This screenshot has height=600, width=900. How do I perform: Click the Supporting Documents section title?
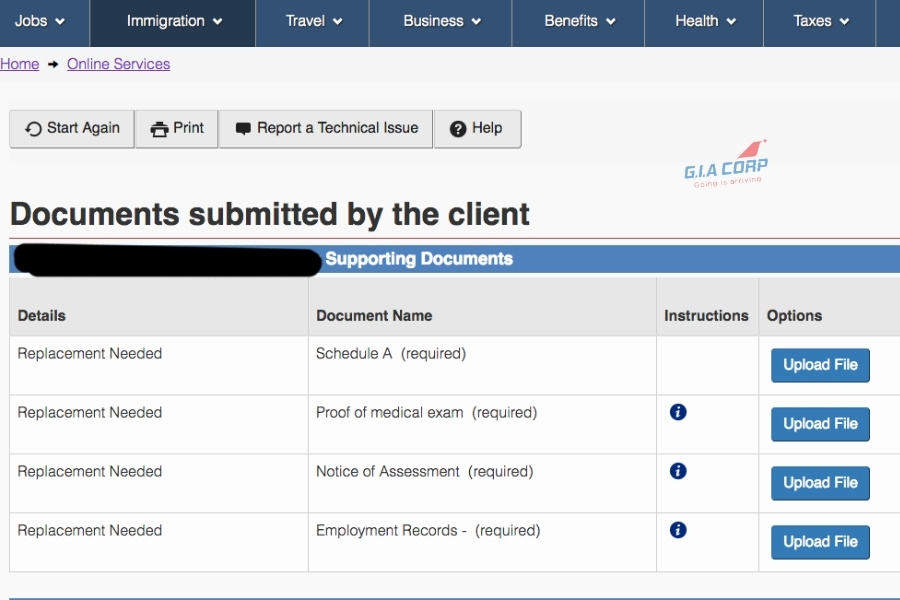click(x=419, y=259)
